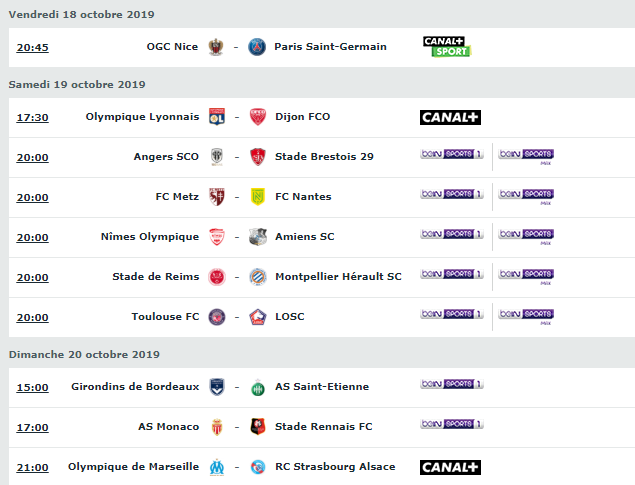Image resolution: width=635 pixels, height=485 pixels.
Task: Click beIN Sports Max logo on Angers row
Action: (x=526, y=157)
